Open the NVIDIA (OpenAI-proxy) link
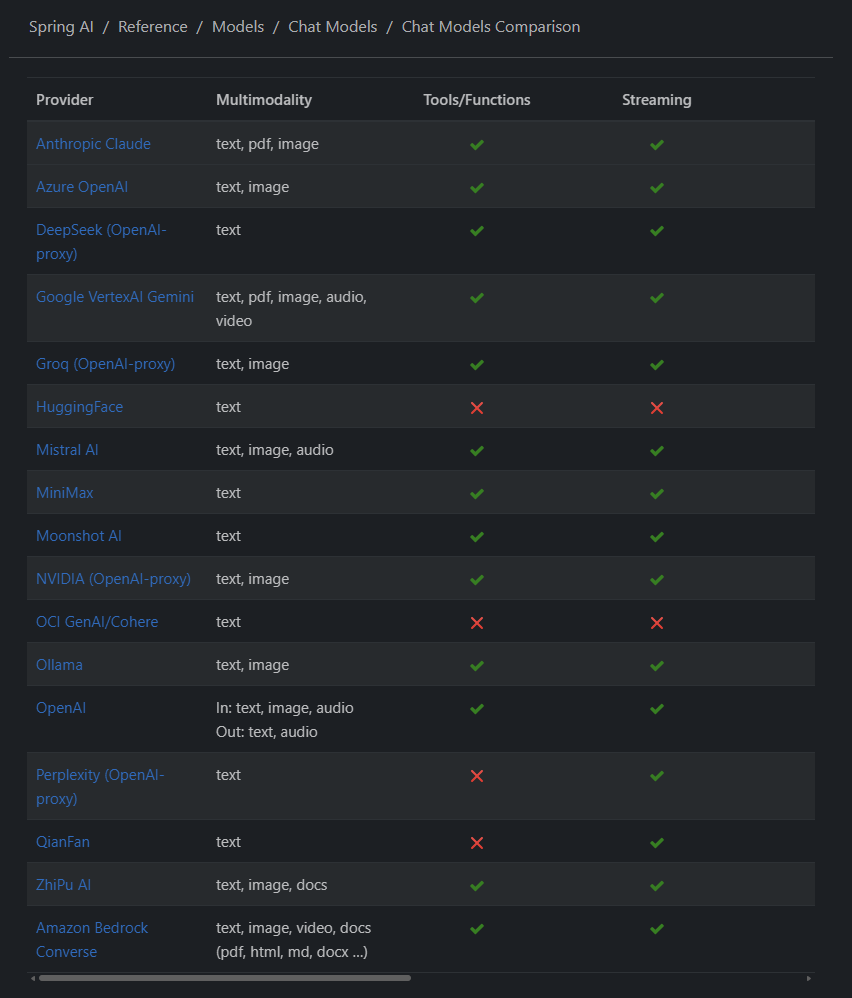 [113, 579]
